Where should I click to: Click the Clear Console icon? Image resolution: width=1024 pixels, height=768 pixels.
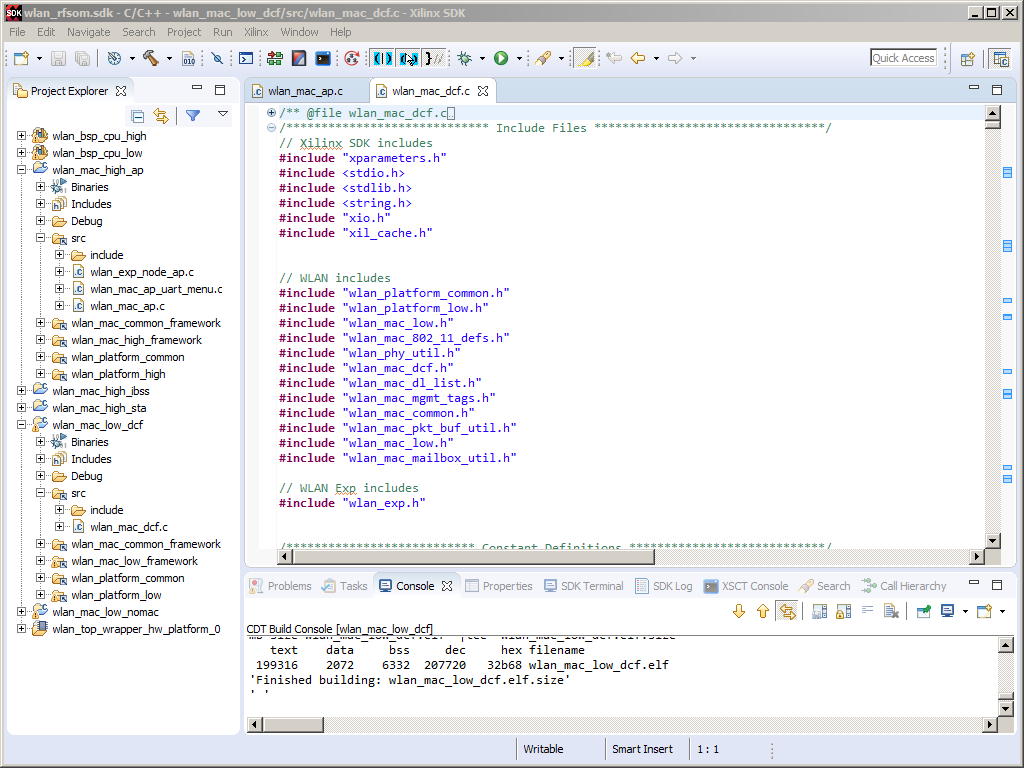click(891, 611)
